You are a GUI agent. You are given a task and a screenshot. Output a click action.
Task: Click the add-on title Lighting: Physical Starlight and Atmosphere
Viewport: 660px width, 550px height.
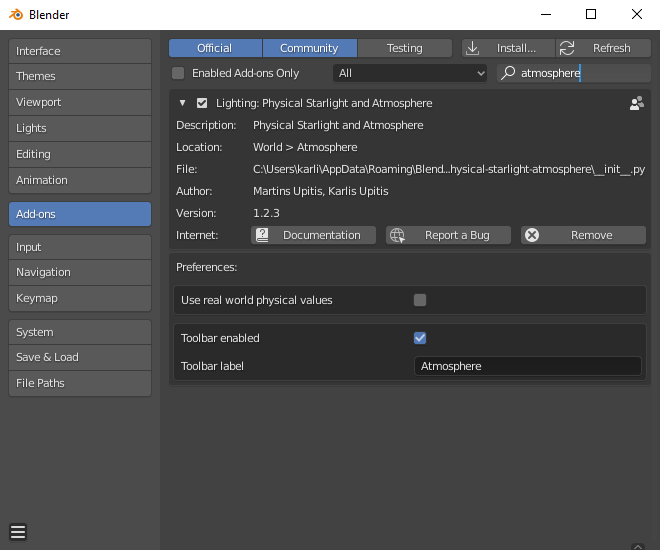pyautogui.click(x=324, y=103)
